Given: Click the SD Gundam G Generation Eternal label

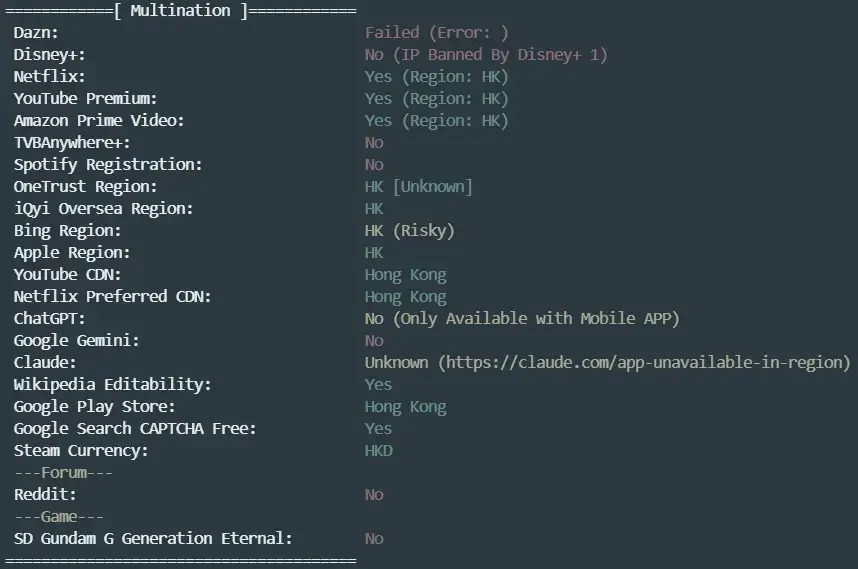Looking at the screenshot, I should [x=153, y=539].
